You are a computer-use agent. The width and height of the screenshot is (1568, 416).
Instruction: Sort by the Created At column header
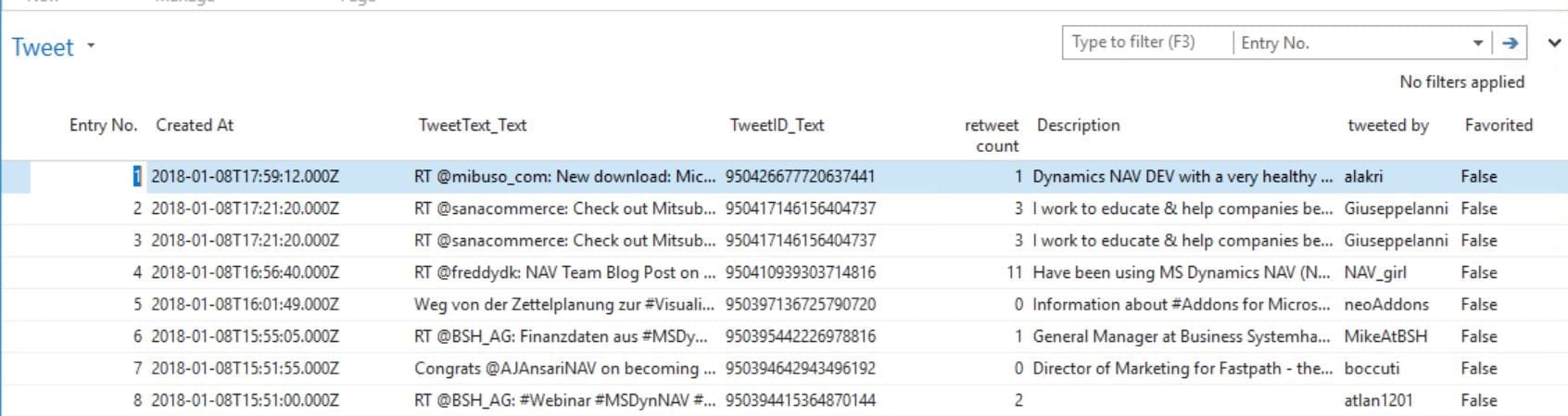coord(195,125)
